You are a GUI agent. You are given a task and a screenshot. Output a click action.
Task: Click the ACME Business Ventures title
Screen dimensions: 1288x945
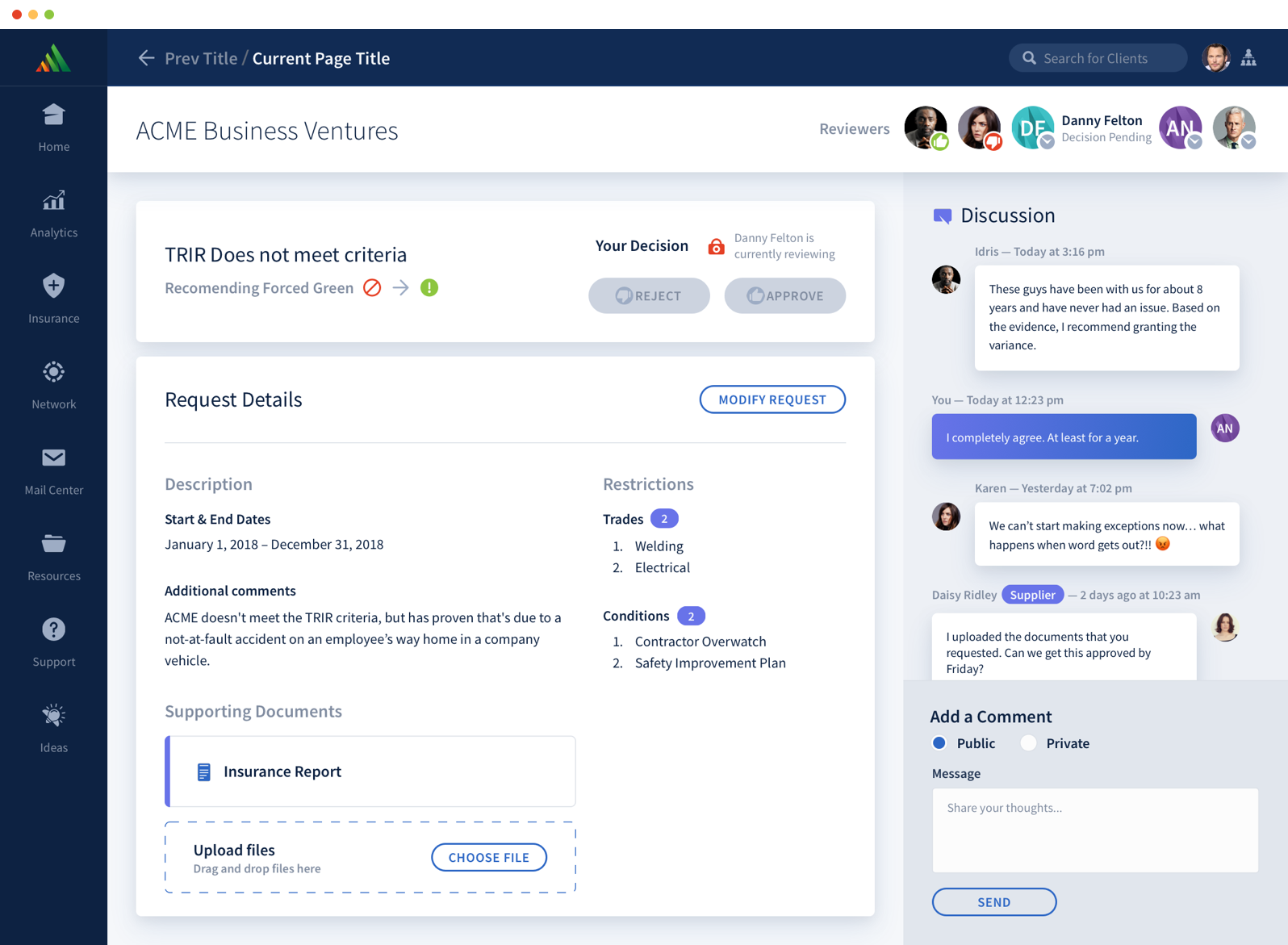[x=267, y=131]
